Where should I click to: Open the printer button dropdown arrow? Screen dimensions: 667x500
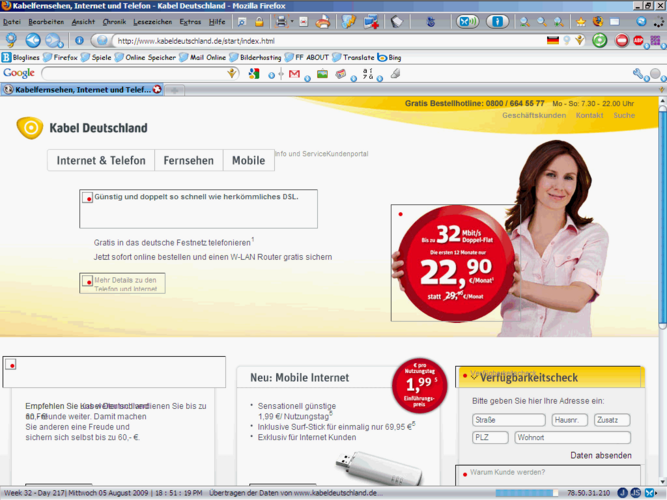click(292, 21)
